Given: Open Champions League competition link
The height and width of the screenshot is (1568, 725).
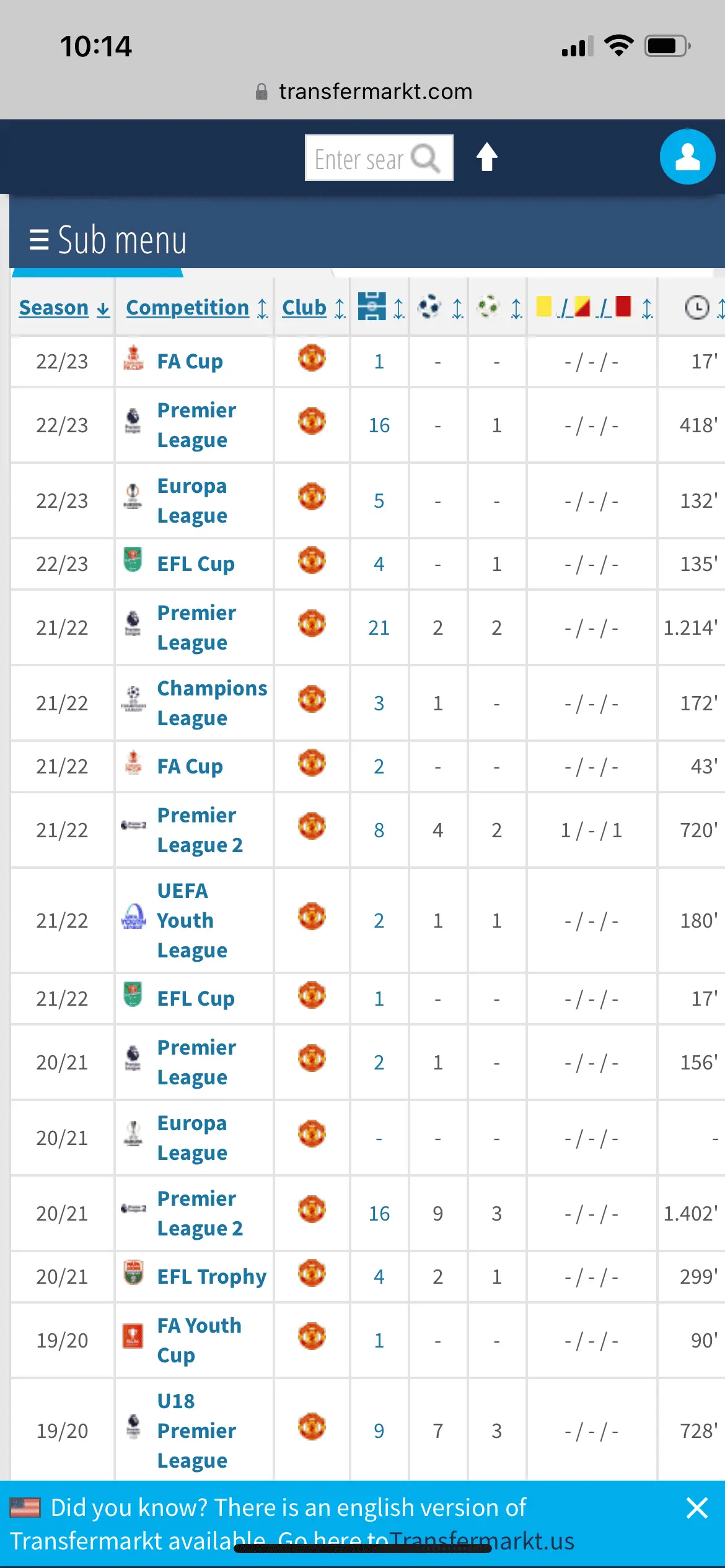Looking at the screenshot, I should tap(211, 703).
